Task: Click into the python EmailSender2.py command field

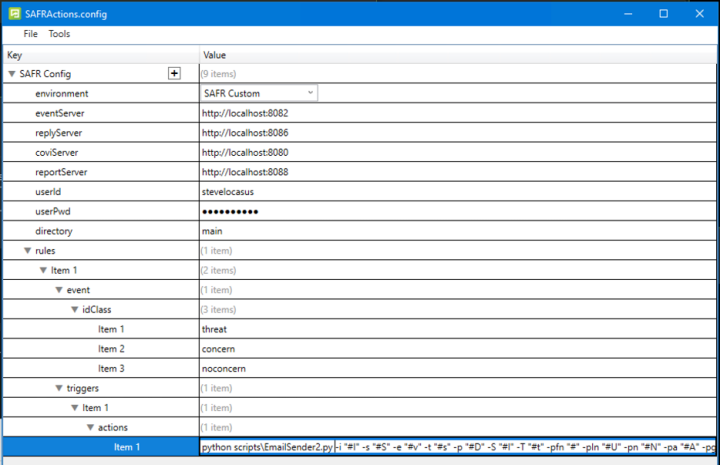Action: pyautogui.click(x=458, y=447)
